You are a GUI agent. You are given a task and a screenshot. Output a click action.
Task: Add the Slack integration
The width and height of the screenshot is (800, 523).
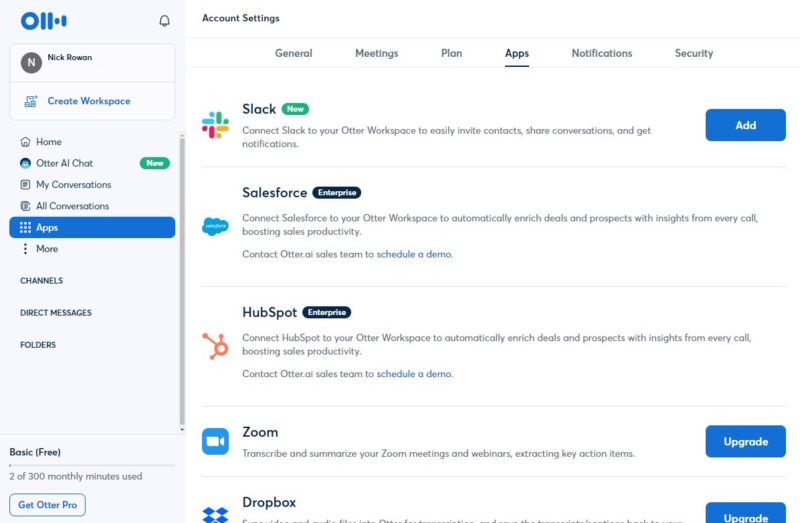[x=745, y=125]
